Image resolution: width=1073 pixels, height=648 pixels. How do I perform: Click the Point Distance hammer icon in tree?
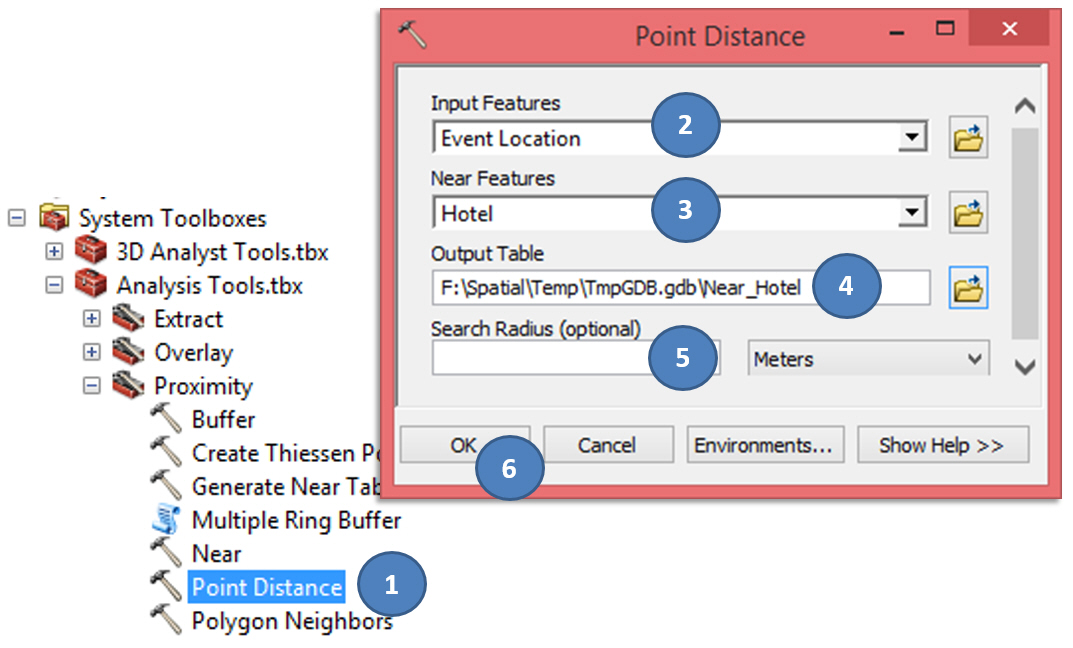coord(166,586)
